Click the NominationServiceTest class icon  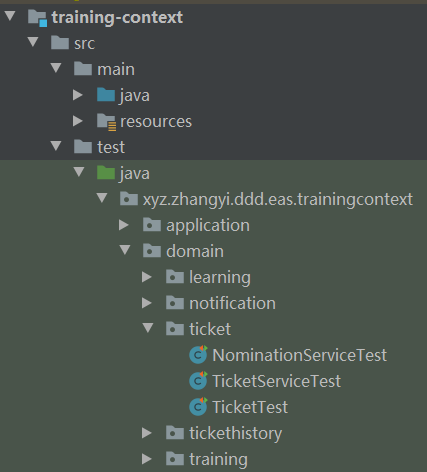pos(198,355)
